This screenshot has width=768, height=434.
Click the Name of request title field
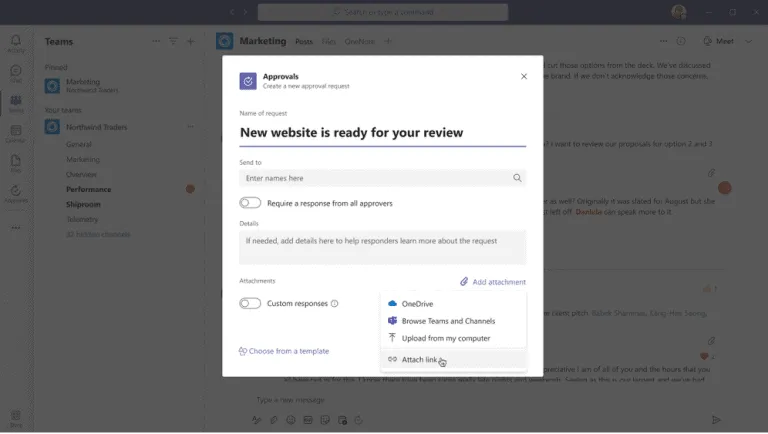point(382,133)
